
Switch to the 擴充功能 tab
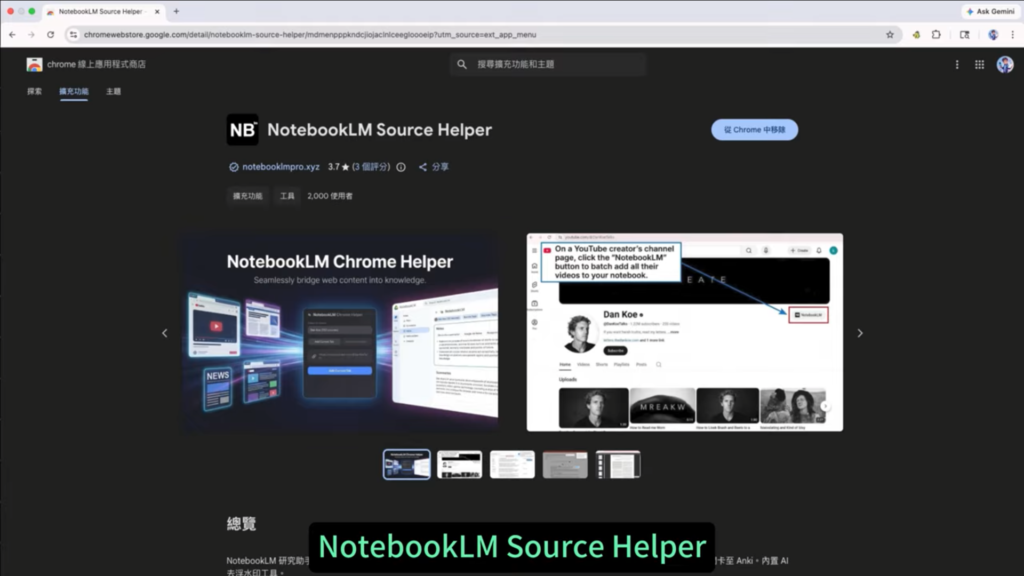74,91
